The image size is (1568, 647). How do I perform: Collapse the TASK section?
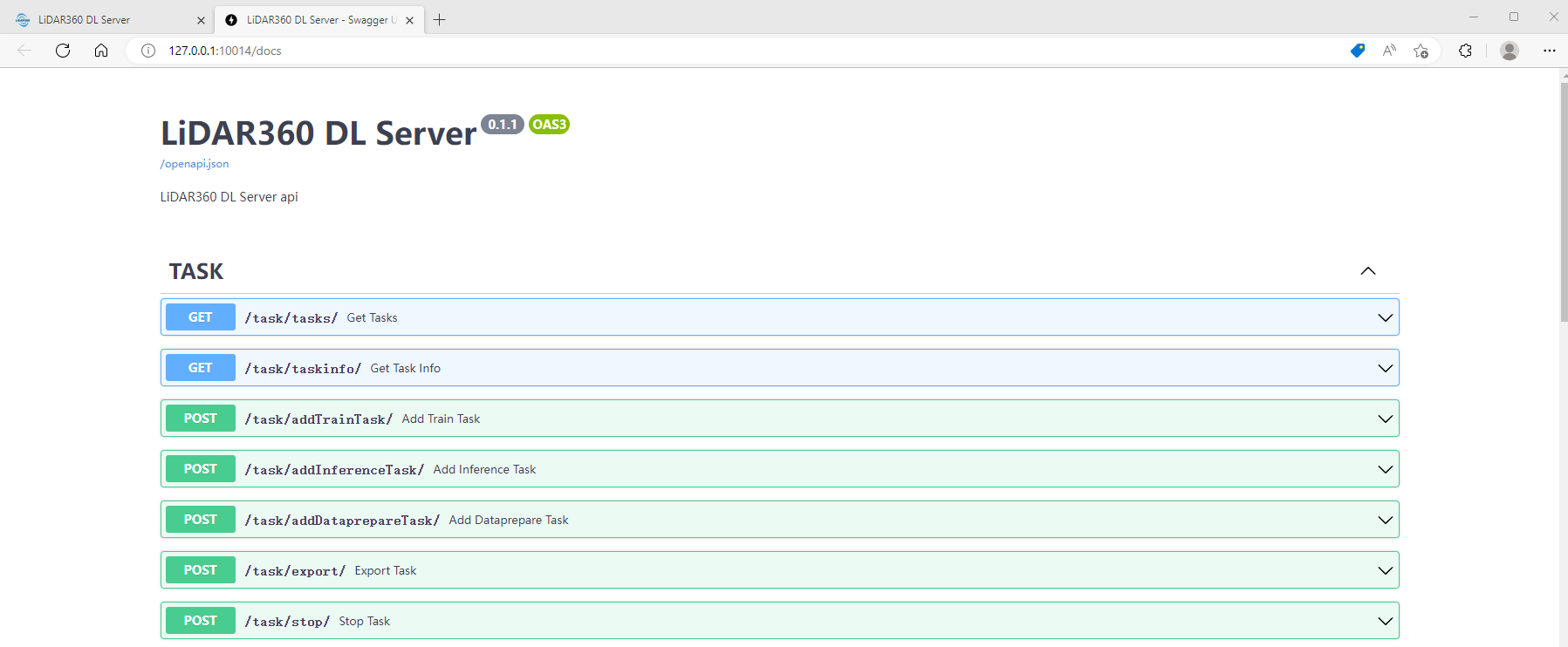coord(1368,271)
